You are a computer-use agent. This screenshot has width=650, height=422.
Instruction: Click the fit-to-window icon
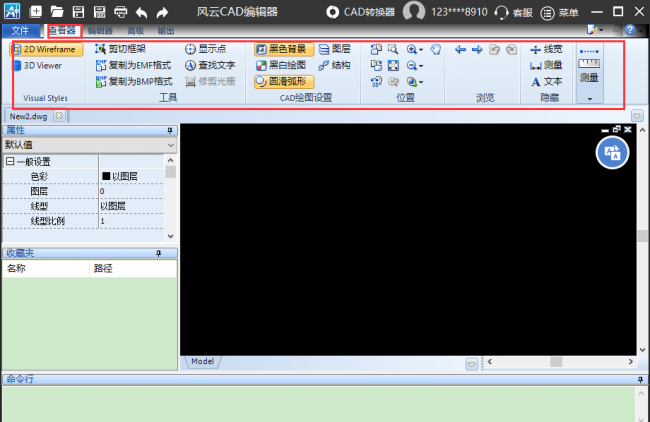tap(393, 65)
